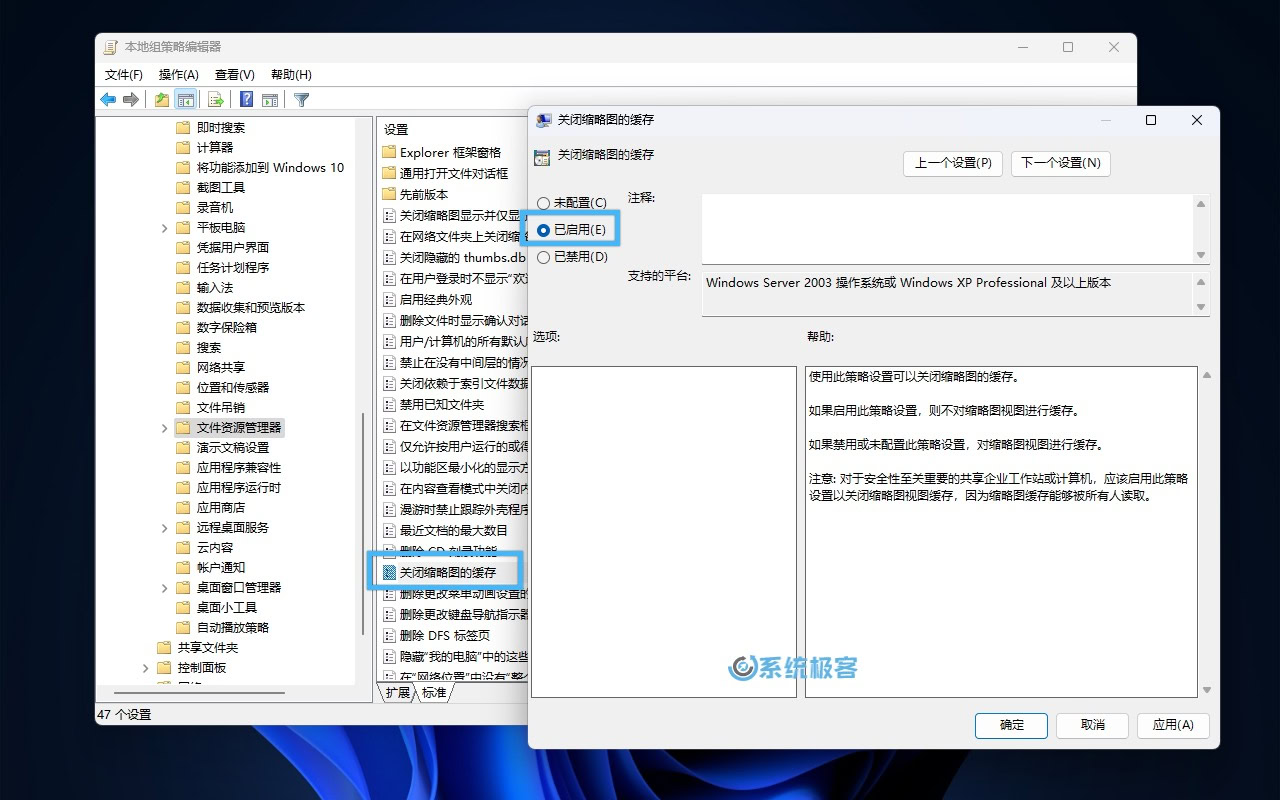Select 数据收集和预览版本 in the tree
1280x800 pixels.
(251, 307)
